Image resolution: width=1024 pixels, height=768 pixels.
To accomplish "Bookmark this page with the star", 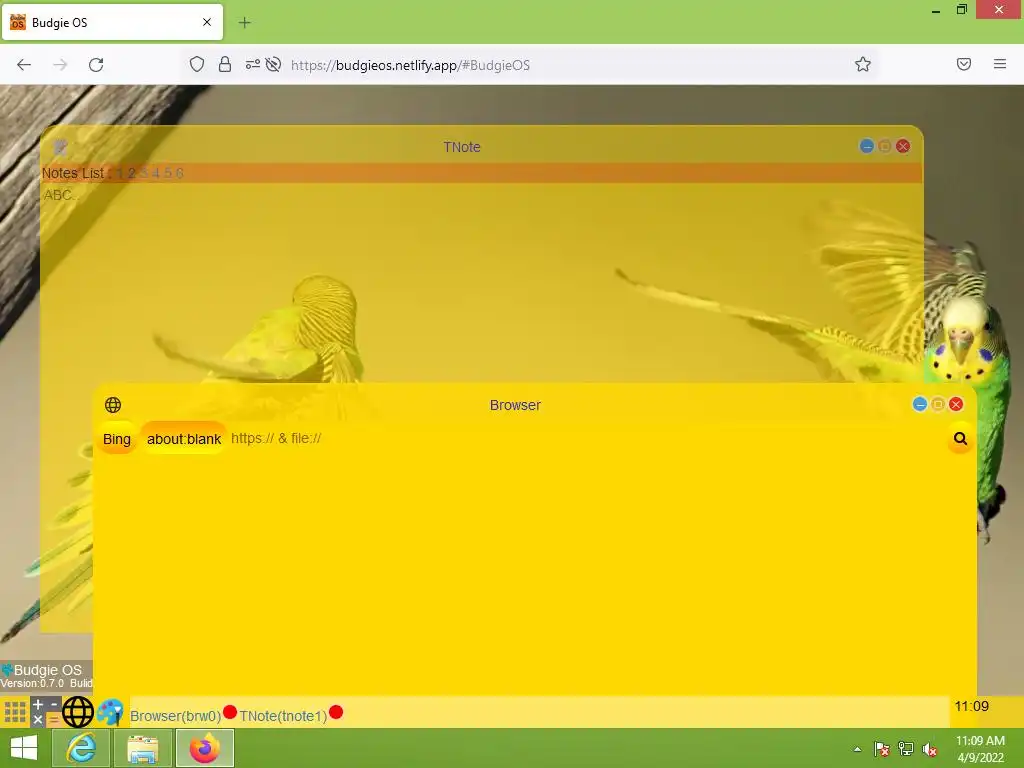I will (863, 64).
